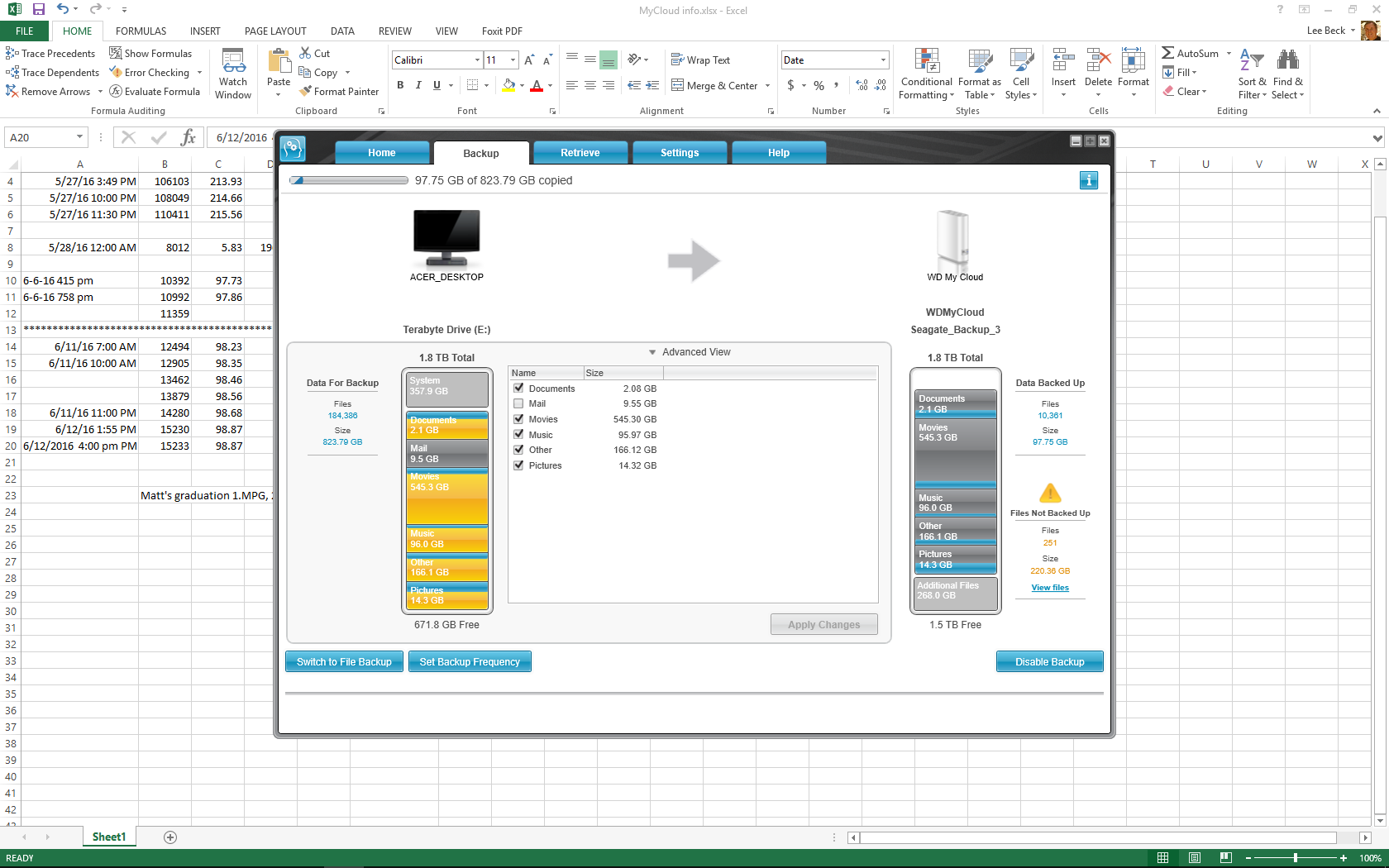The image size is (1389, 868).
Task: Click Trace Precedents in Formula Auditing
Action: [x=50, y=54]
